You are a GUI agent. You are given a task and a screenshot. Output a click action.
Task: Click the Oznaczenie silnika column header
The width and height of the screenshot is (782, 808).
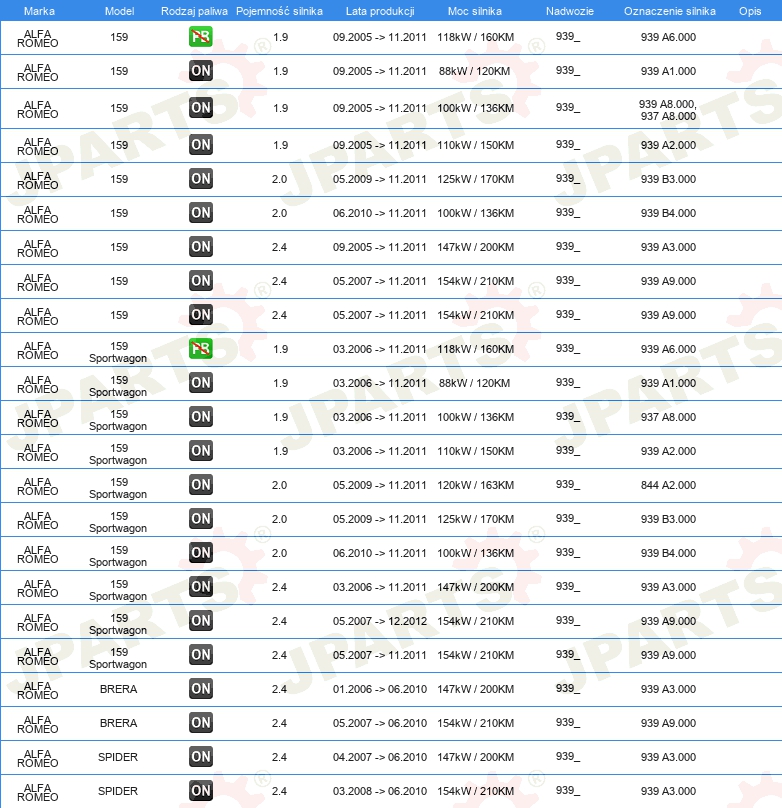669,11
